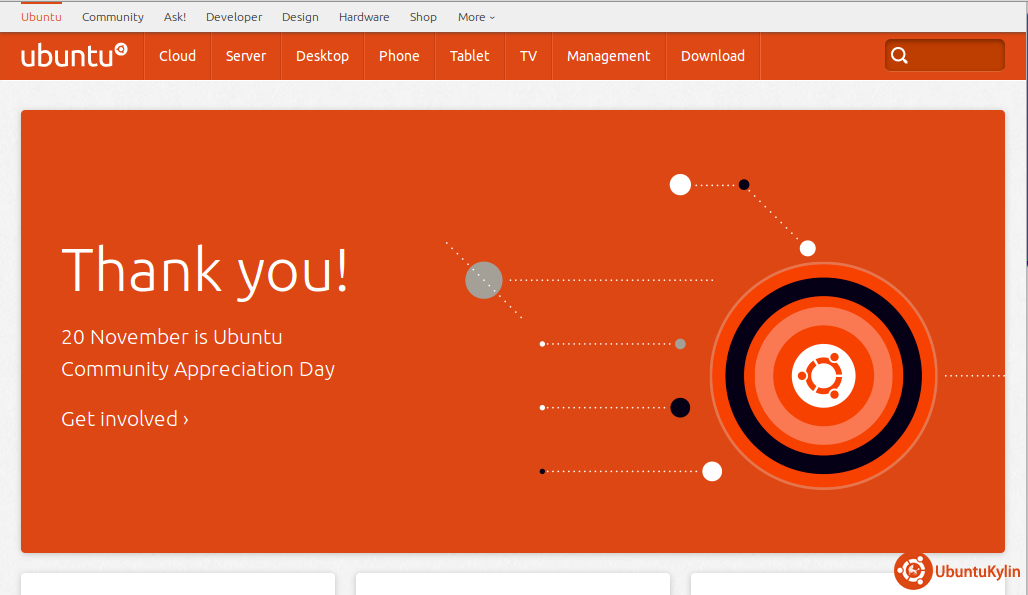Visit the Ask! link
Viewport: 1028px width, 595px height.
(175, 17)
